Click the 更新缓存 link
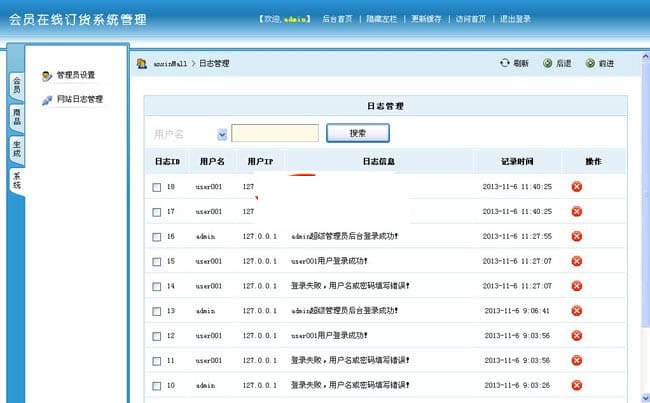The image size is (650, 403). [x=426, y=19]
